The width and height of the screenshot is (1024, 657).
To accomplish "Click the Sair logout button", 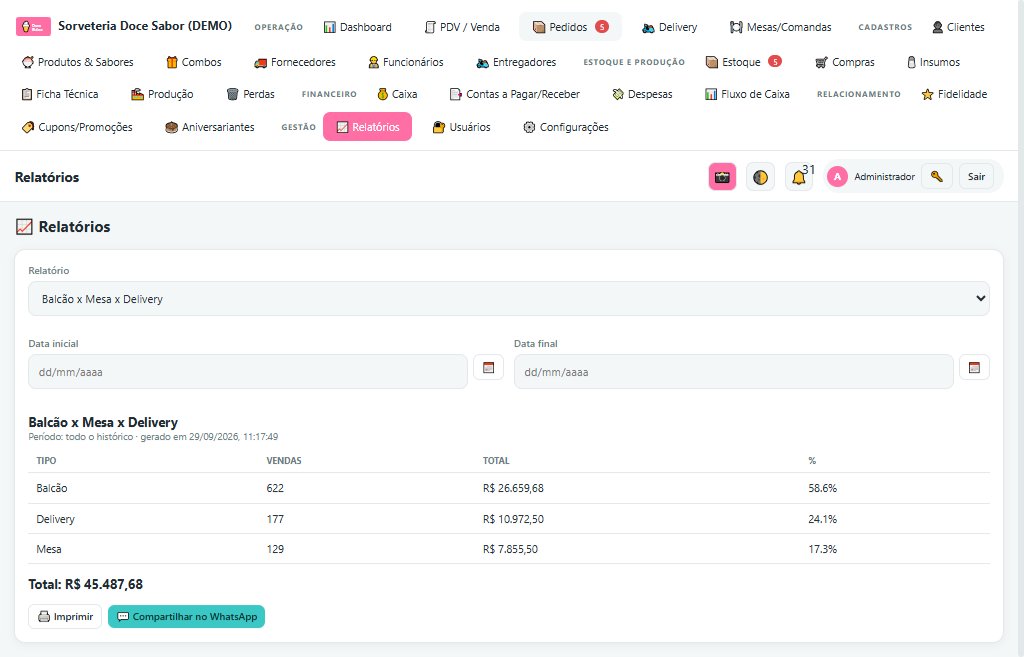I will coord(976,176).
